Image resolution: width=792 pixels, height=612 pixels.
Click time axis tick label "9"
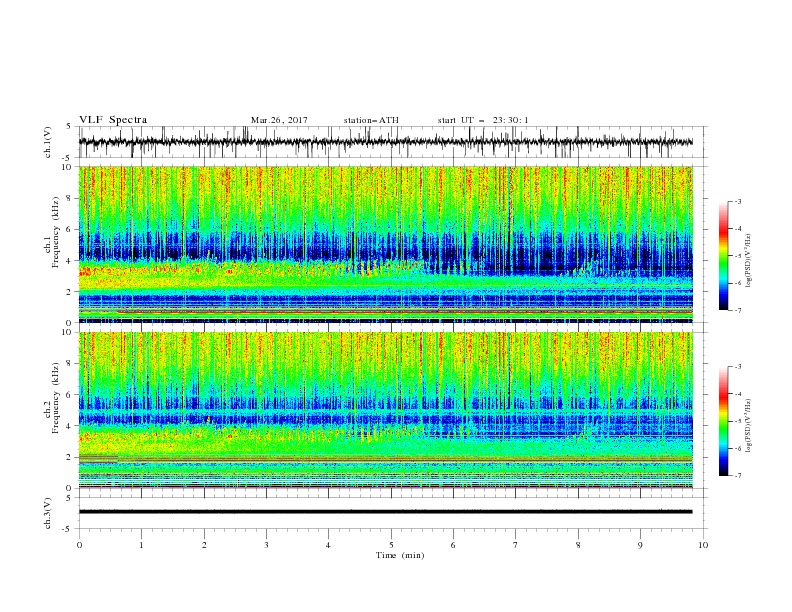click(x=640, y=545)
